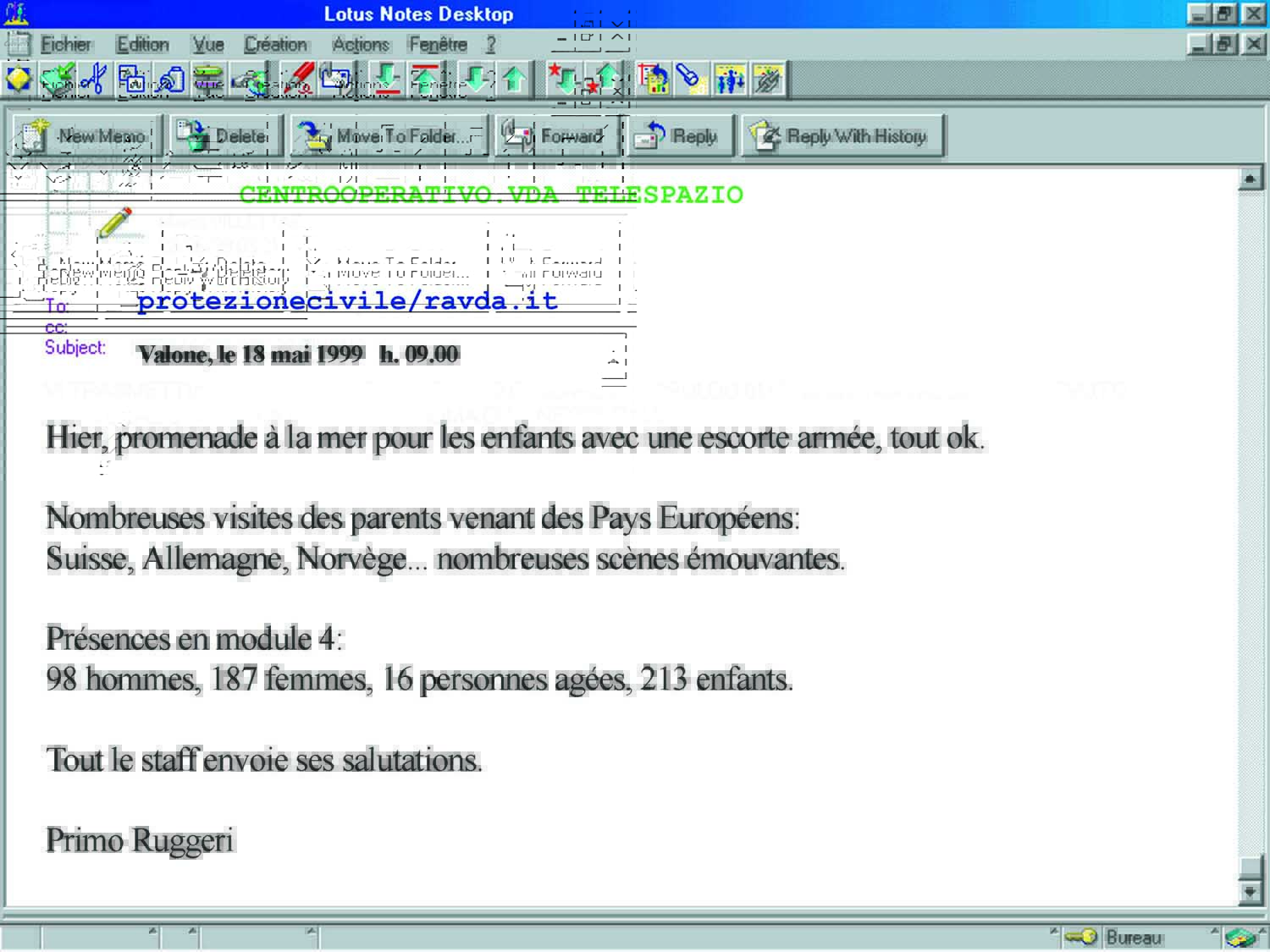Click the green down arrow with red underline
1270x952 pixels.
[387, 80]
